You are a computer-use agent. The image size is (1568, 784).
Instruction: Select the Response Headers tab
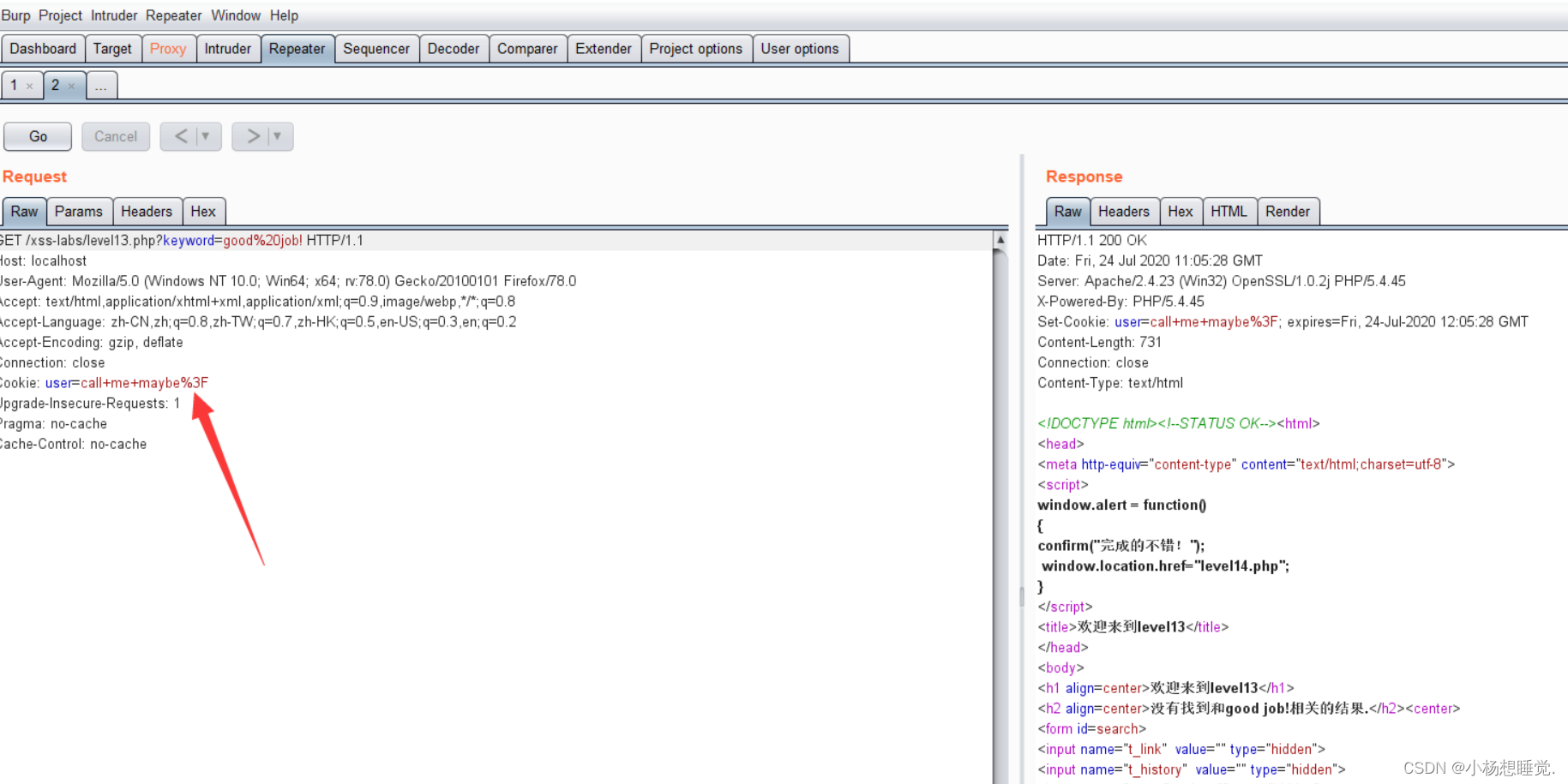coord(1124,212)
